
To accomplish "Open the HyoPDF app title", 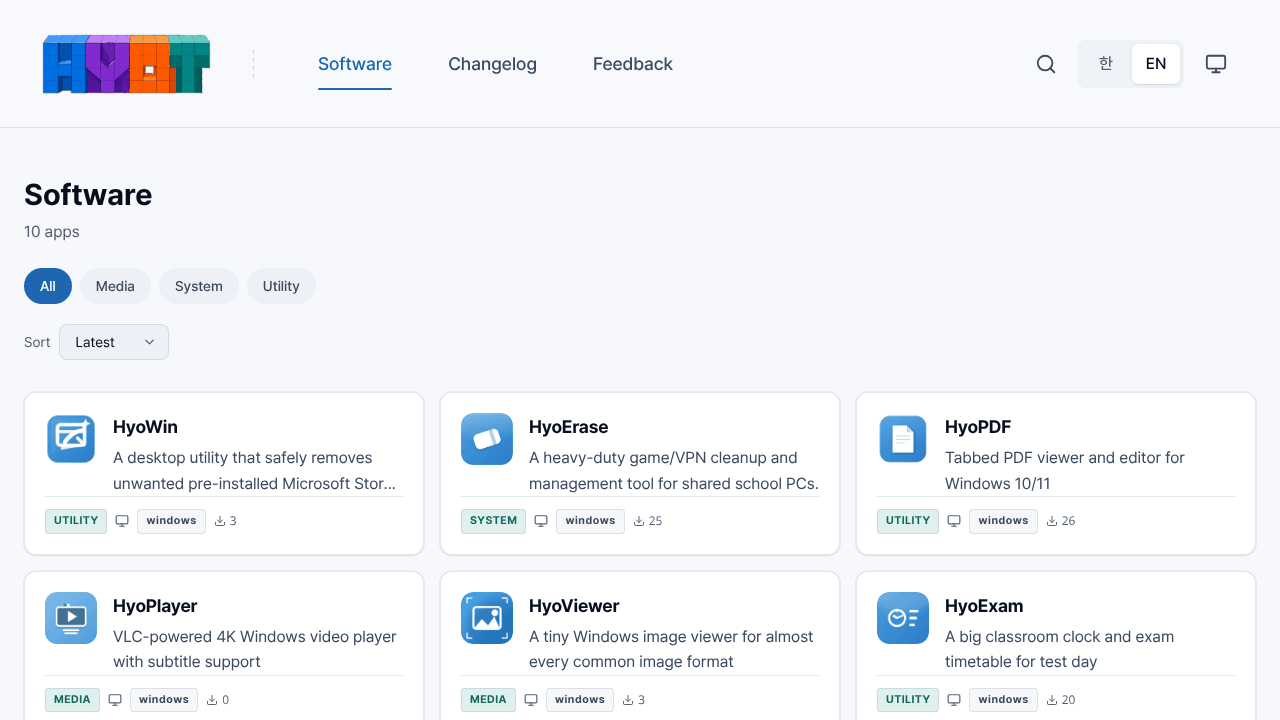I will [x=978, y=427].
